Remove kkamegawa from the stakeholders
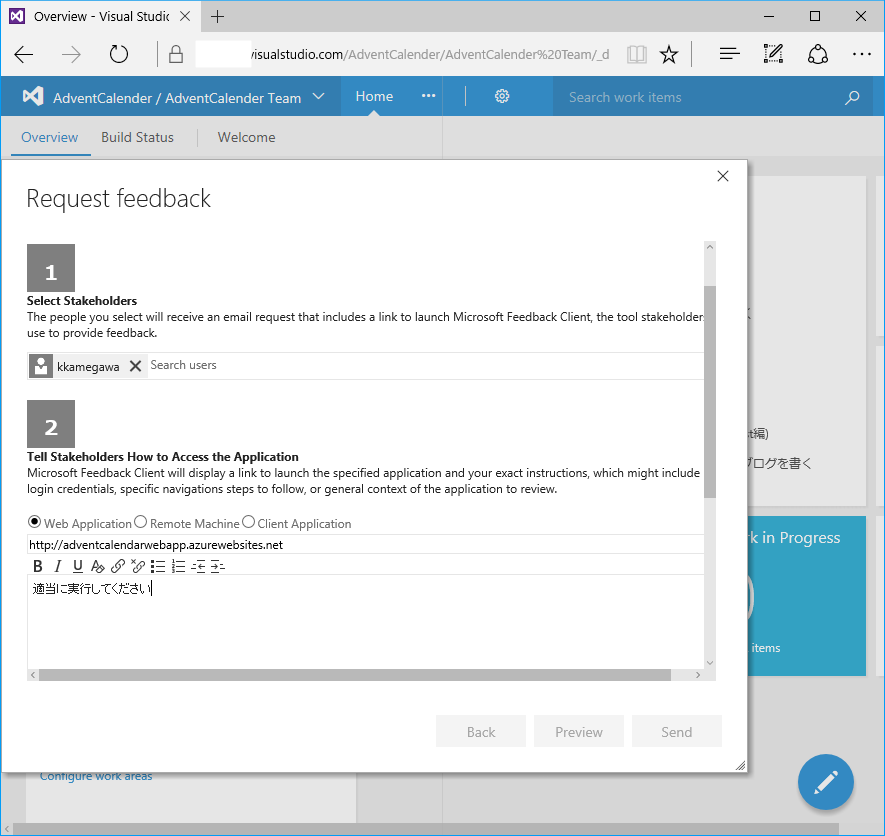Viewport: 885px width, 836px height. [x=135, y=366]
